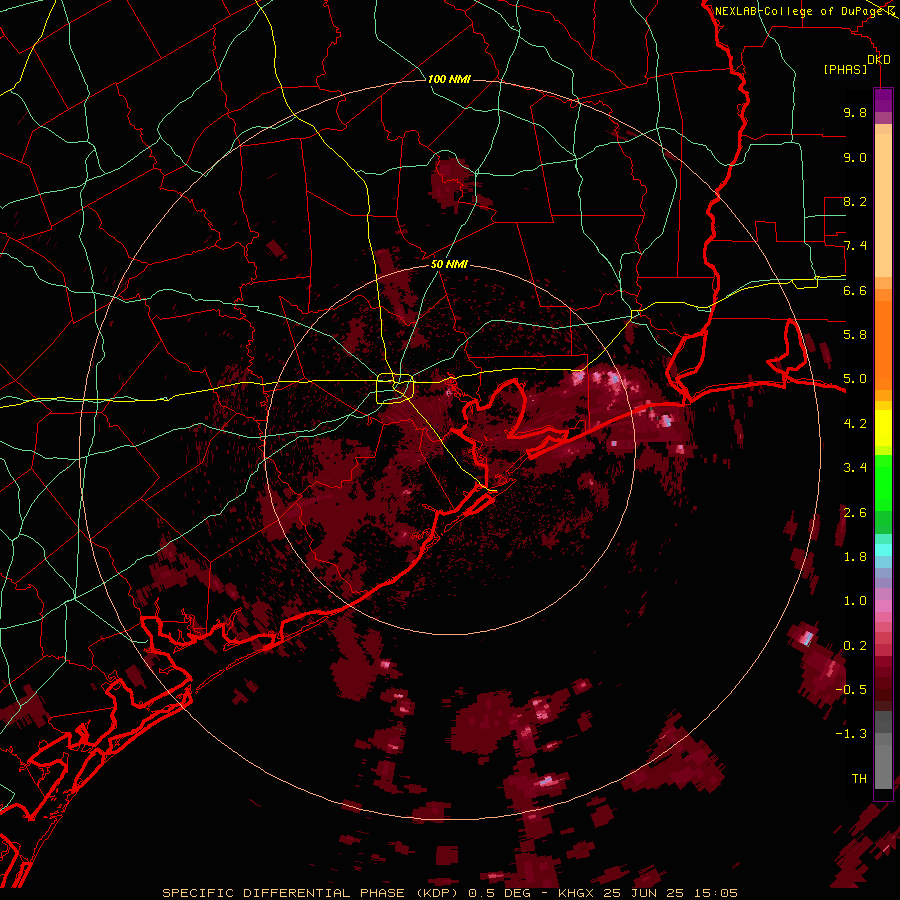The height and width of the screenshot is (900, 900).
Task: Click the 9.0 value on the color scale
Action: (855, 157)
